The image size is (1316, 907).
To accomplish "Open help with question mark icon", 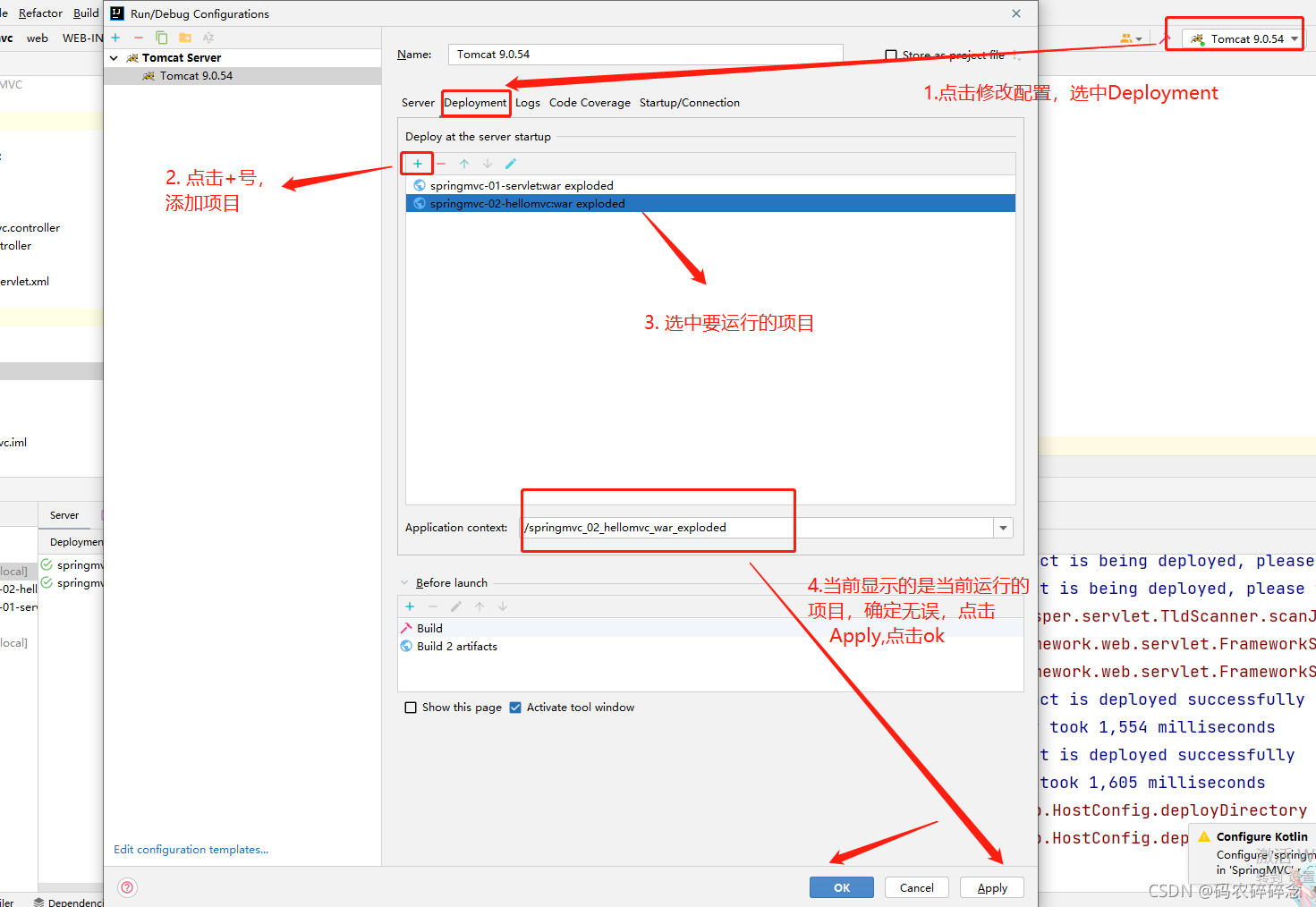I will 127,887.
